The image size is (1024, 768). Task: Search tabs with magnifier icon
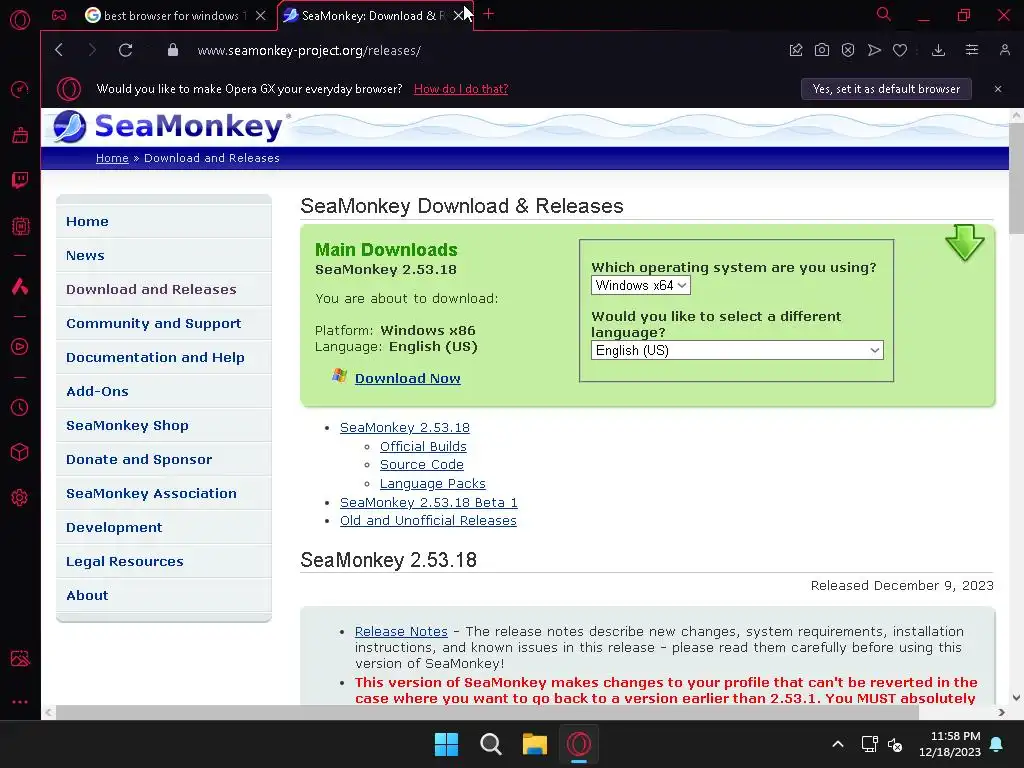coord(884,14)
